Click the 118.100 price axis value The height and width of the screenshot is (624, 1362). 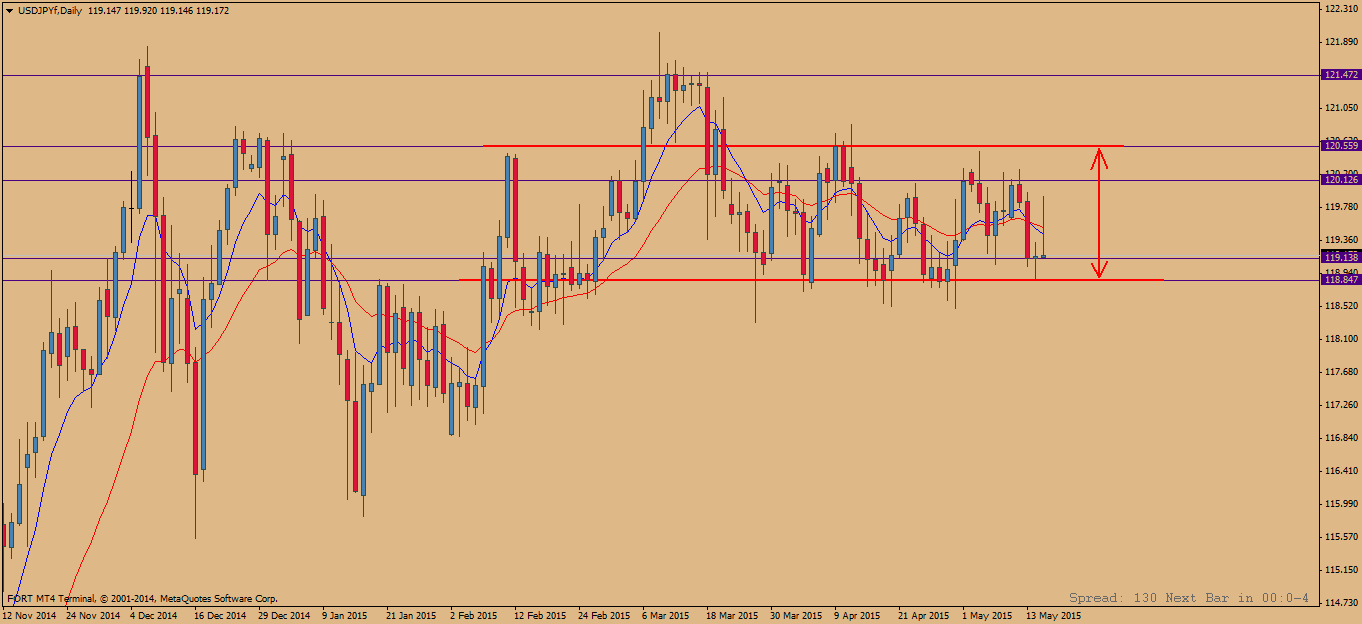(x=1340, y=339)
